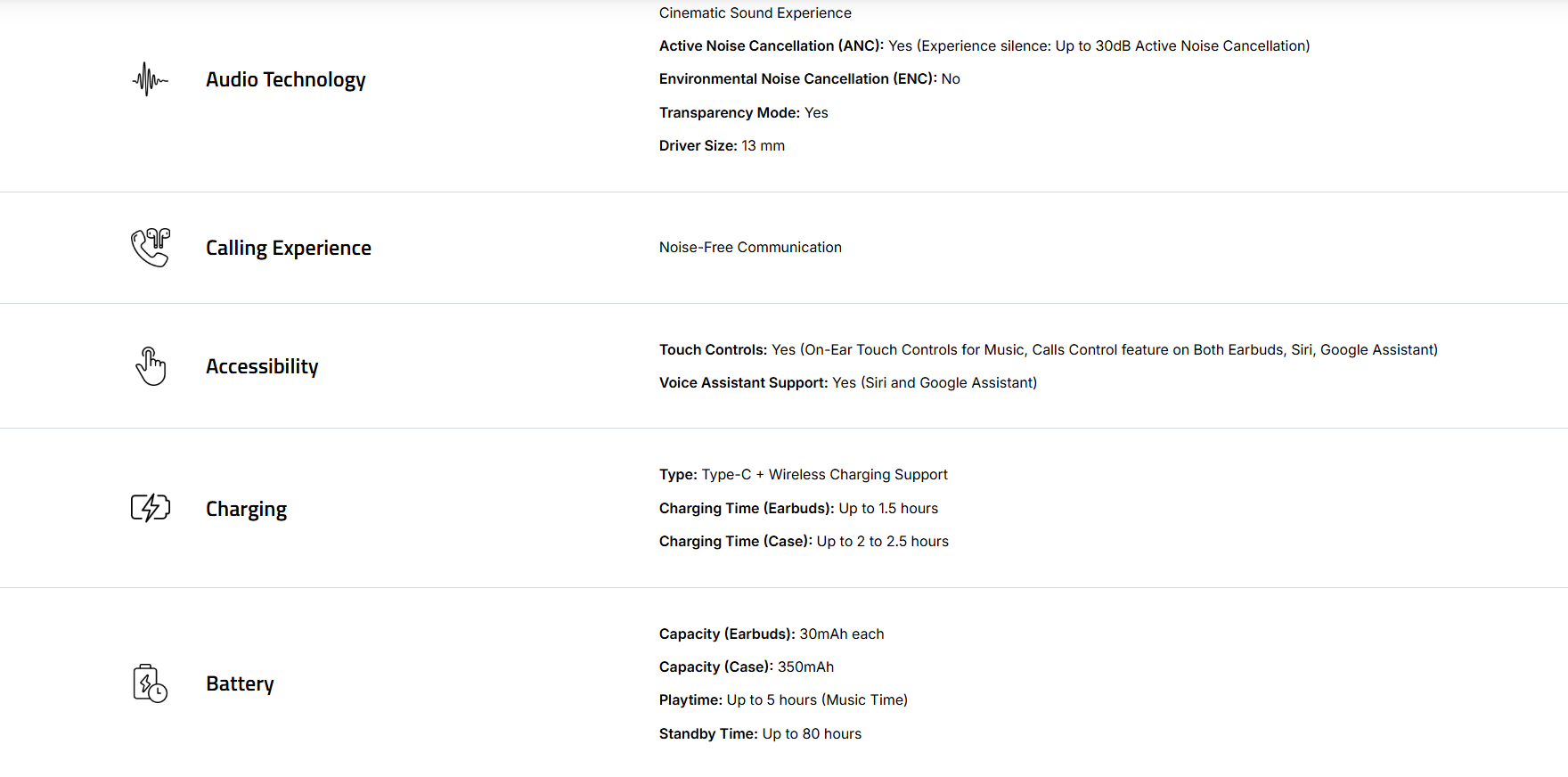The image size is (1568, 777).
Task: Click the Audio Technology waveform icon
Action: 150,79
